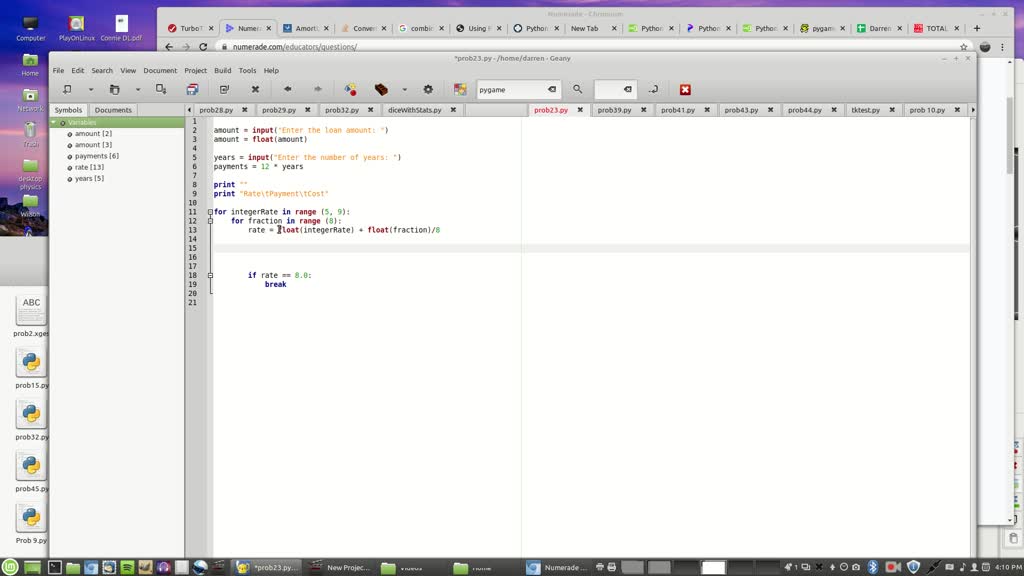Click the red Quit Geany icon
Viewport: 1024px width, 576px height.
(x=685, y=89)
